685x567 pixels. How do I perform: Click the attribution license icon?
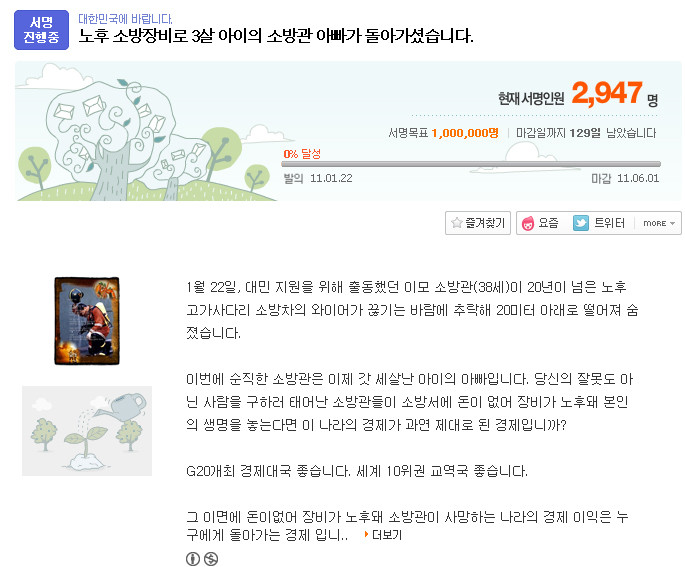pyautogui.click(x=193, y=559)
